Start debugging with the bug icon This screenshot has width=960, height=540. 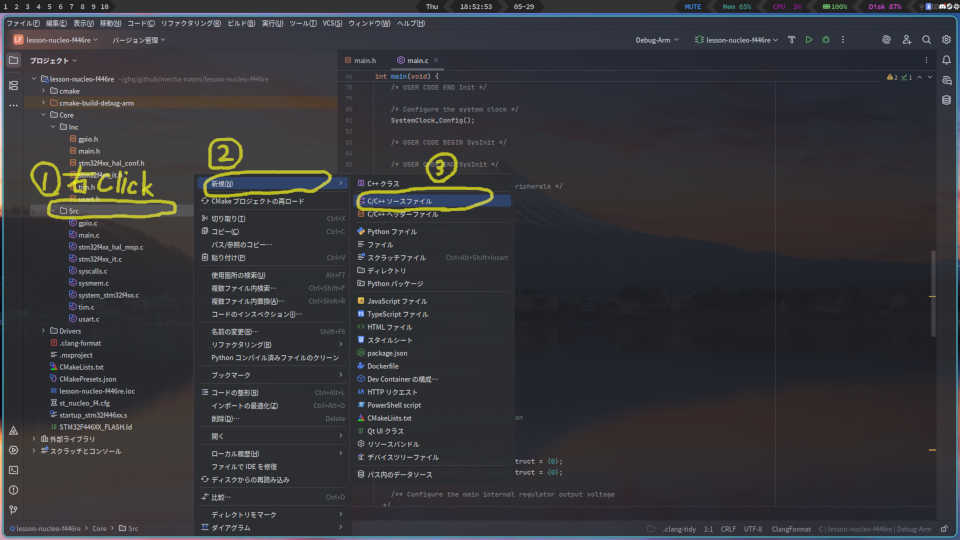coord(826,40)
